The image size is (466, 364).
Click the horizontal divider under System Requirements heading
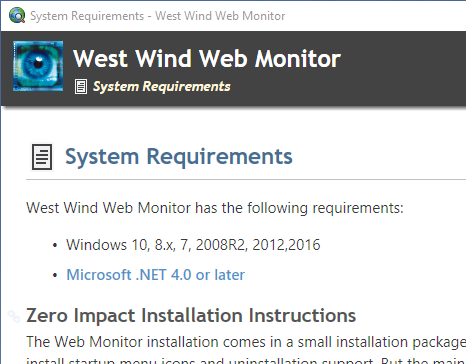[x=246, y=179]
